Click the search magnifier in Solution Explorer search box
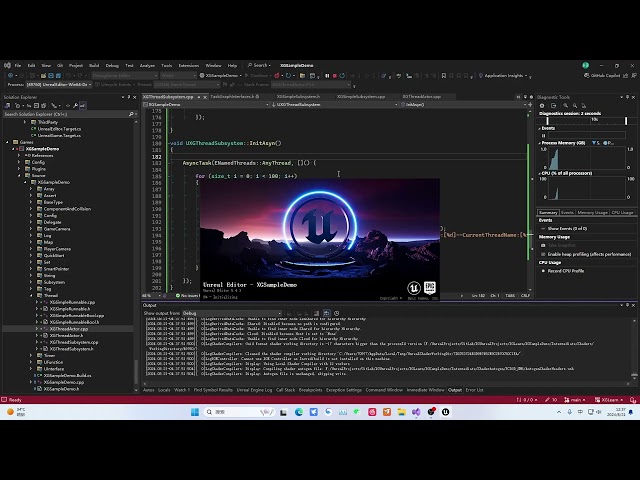This screenshot has width=640, height=480. (x=131, y=114)
